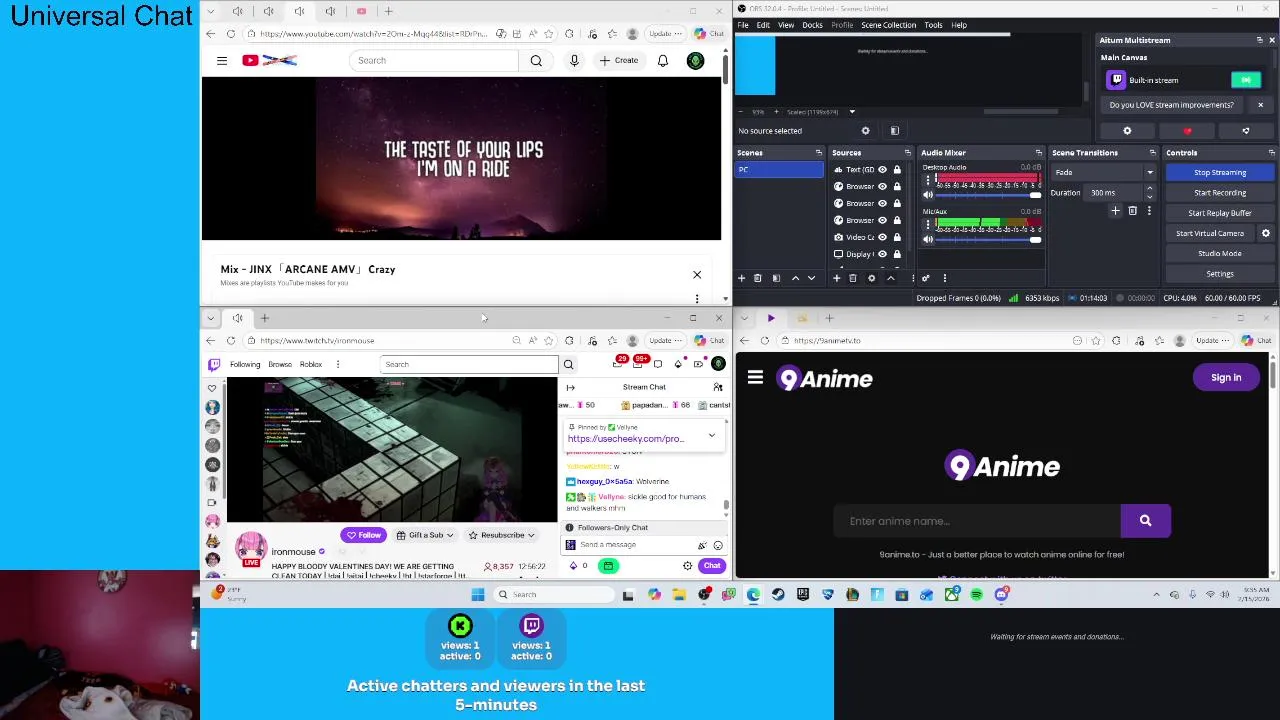Click YouTube notifications bell

pyautogui.click(x=662, y=61)
